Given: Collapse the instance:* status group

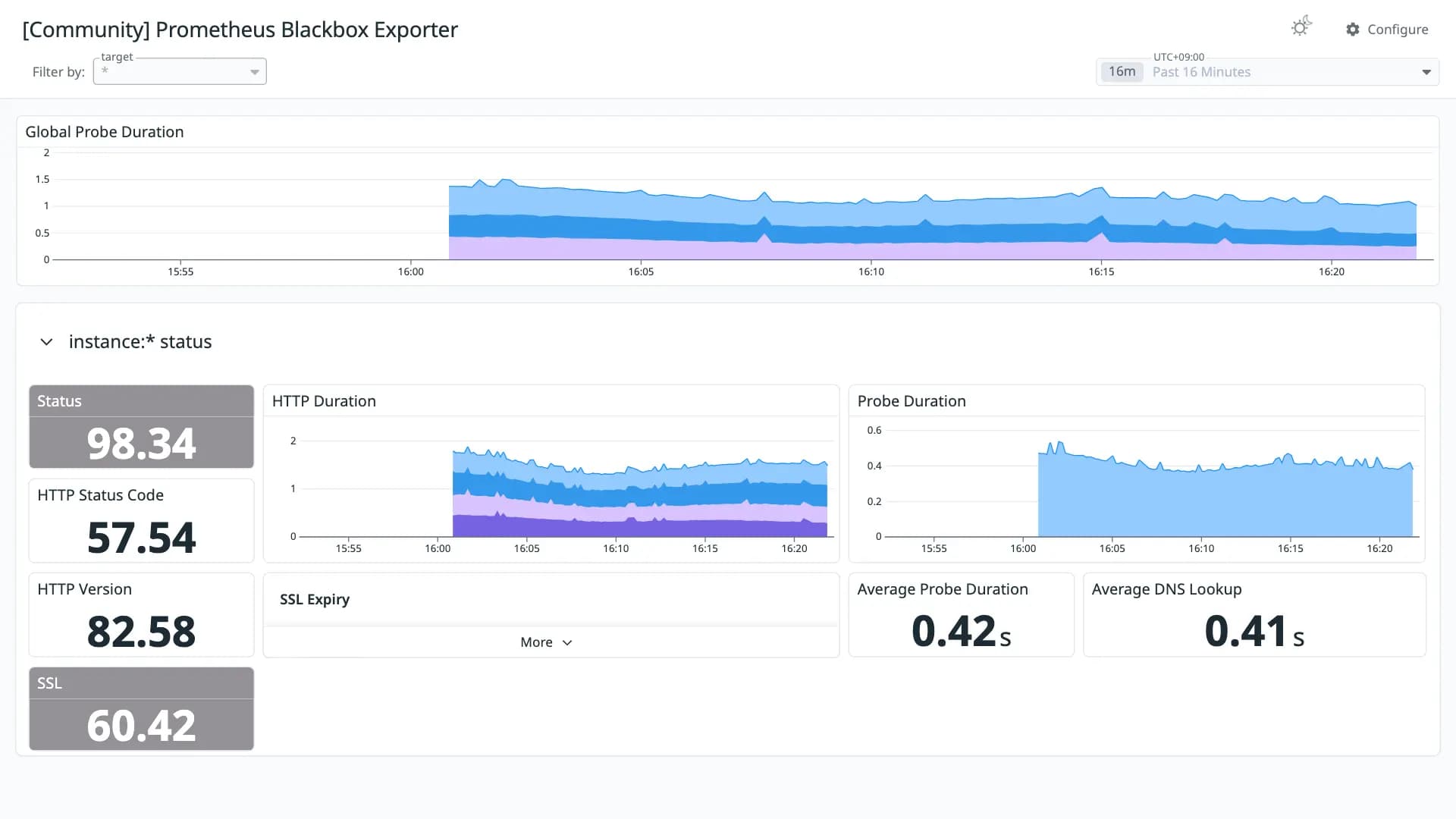Looking at the screenshot, I should pos(46,342).
